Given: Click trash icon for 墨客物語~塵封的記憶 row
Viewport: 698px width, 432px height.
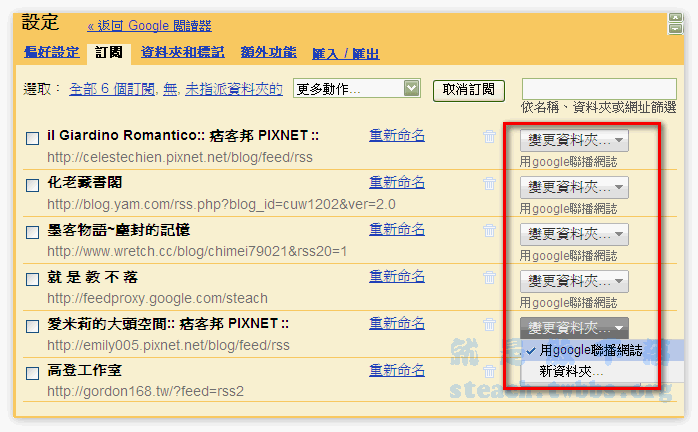Looking at the screenshot, I should pyautogui.click(x=489, y=230).
